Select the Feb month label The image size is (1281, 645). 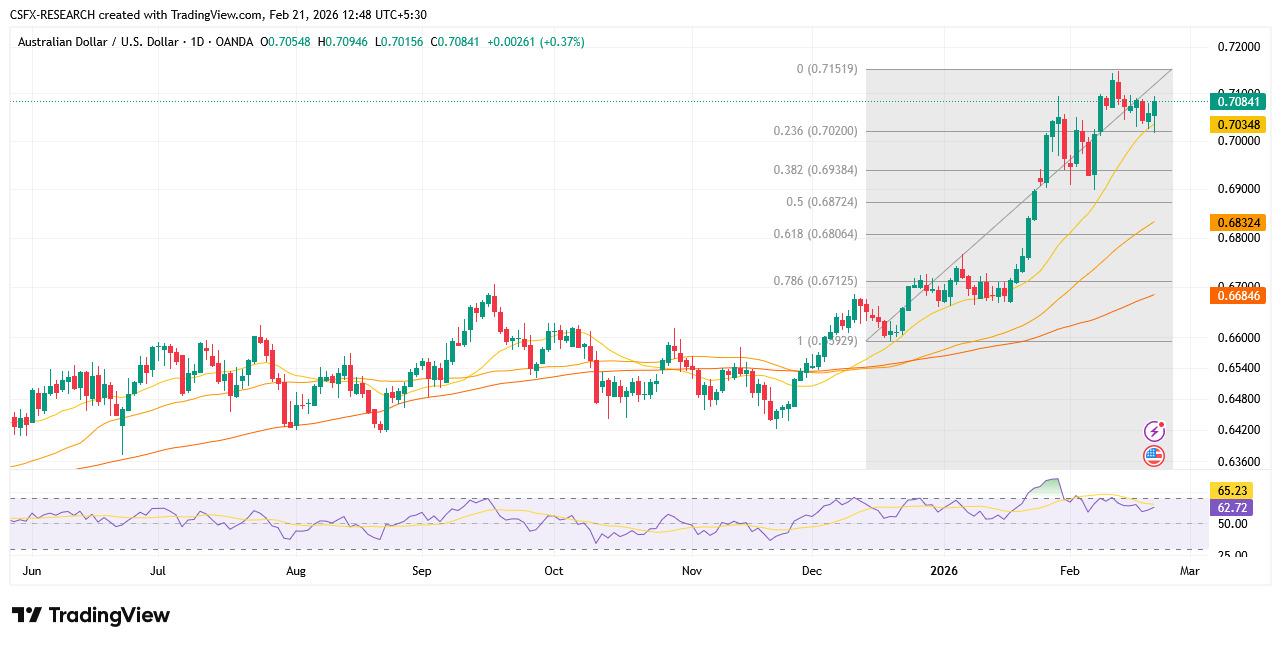coord(1069,570)
